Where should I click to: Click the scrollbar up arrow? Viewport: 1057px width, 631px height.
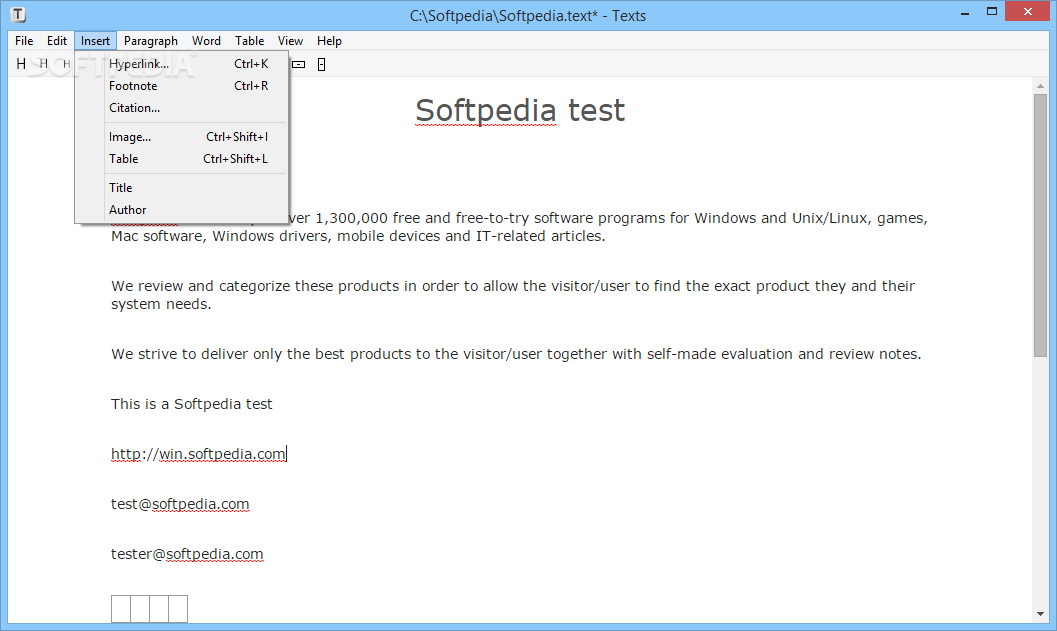[x=1040, y=86]
